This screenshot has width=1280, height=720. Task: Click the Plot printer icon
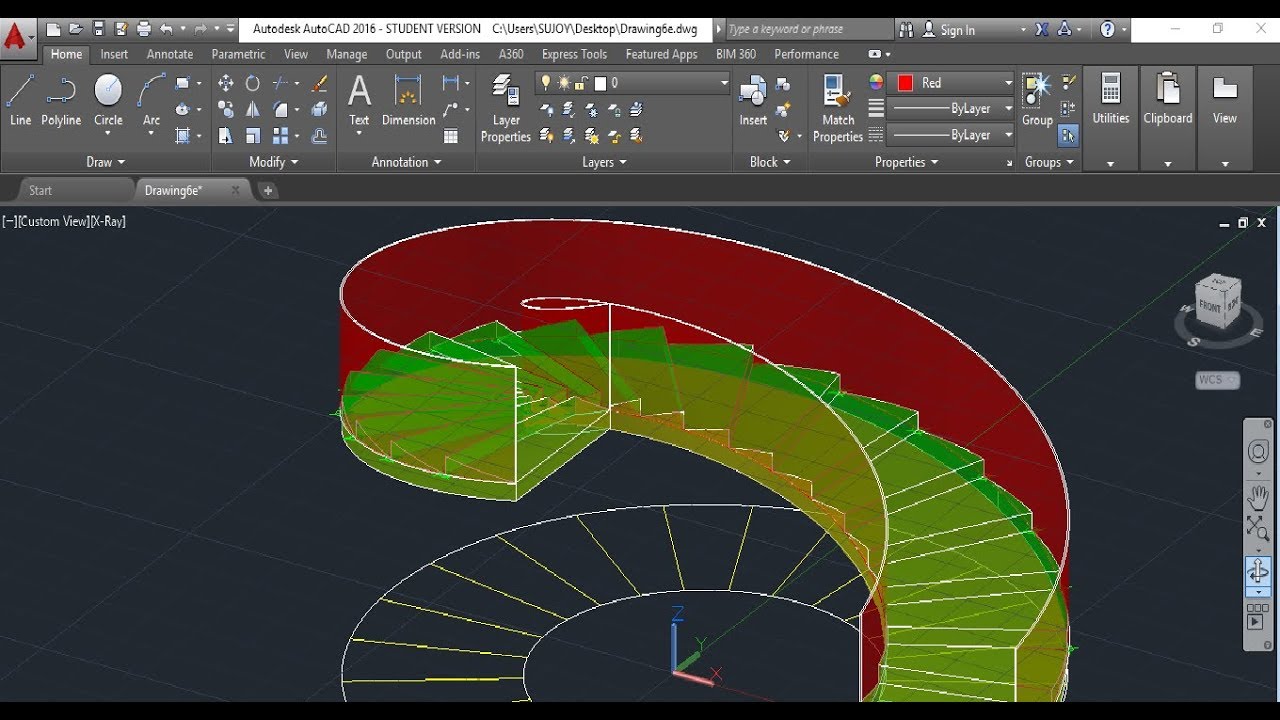(x=144, y=29)
